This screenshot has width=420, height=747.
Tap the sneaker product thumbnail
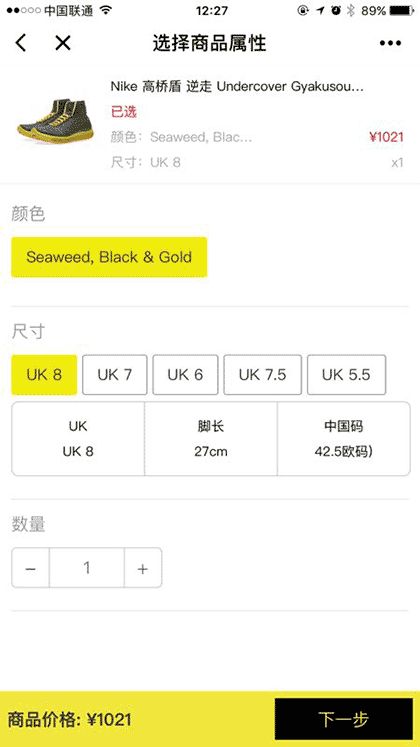coord(55,121)
